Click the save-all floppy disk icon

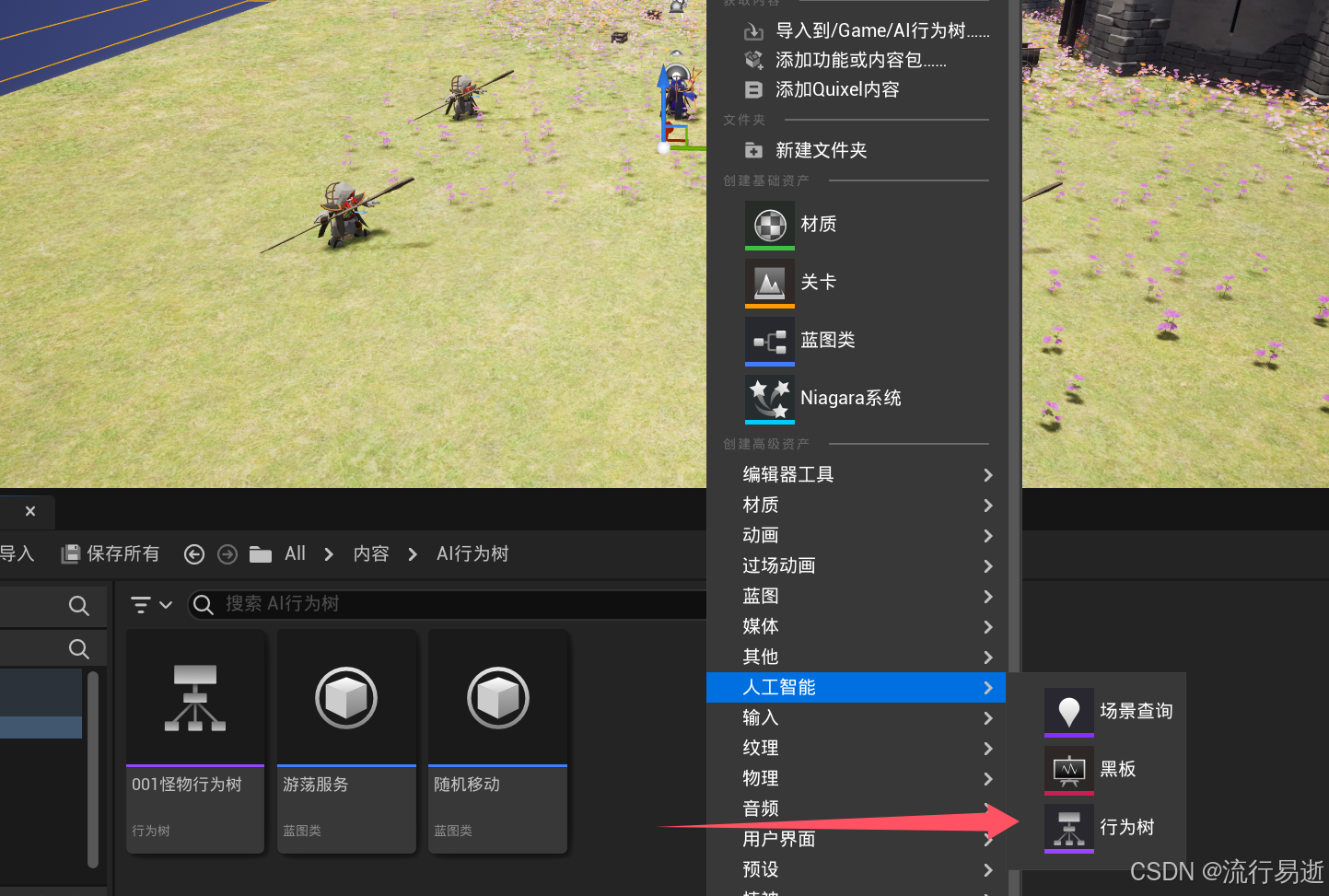click(70, 553)
